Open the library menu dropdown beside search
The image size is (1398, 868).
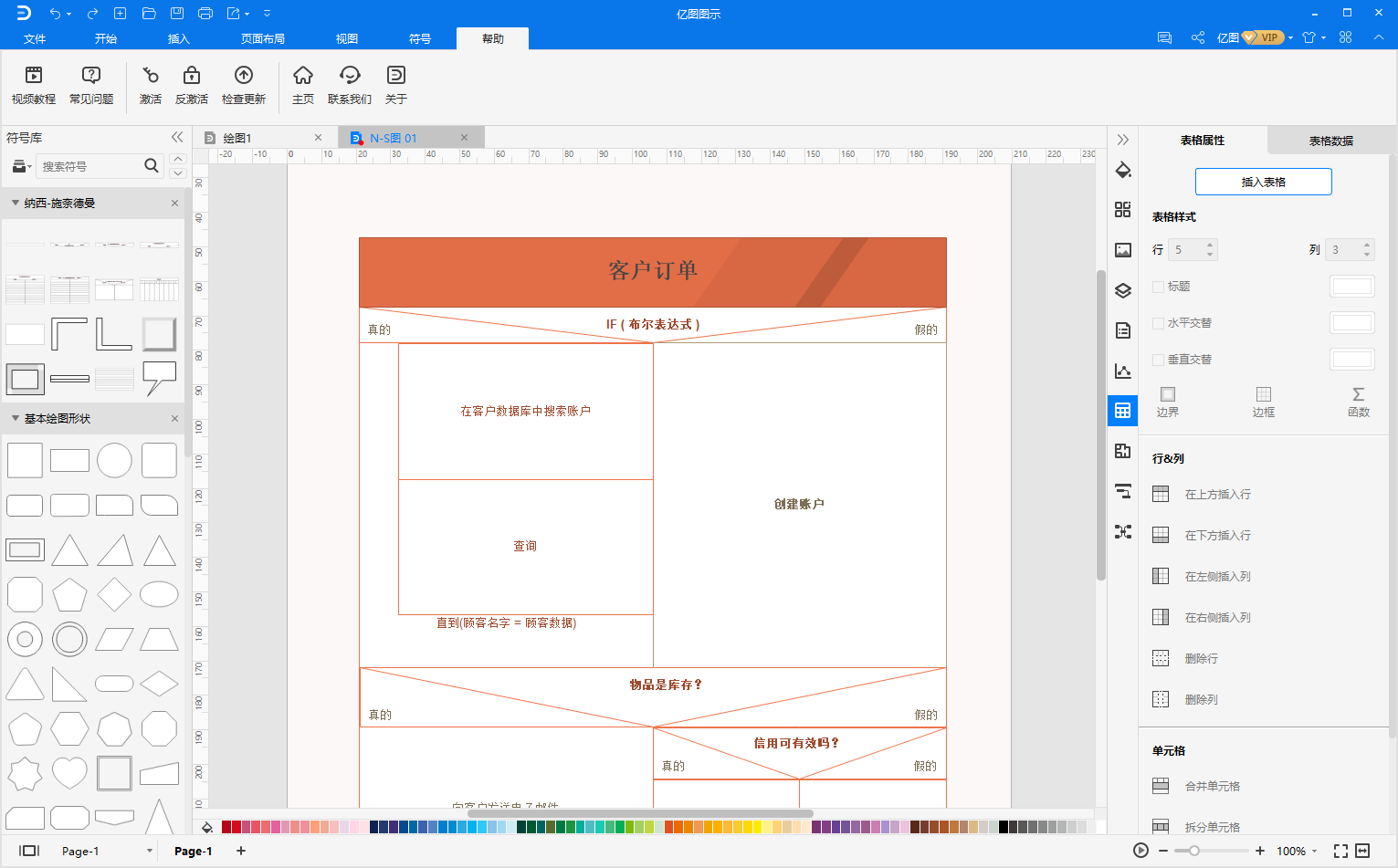tap(22, 166)
